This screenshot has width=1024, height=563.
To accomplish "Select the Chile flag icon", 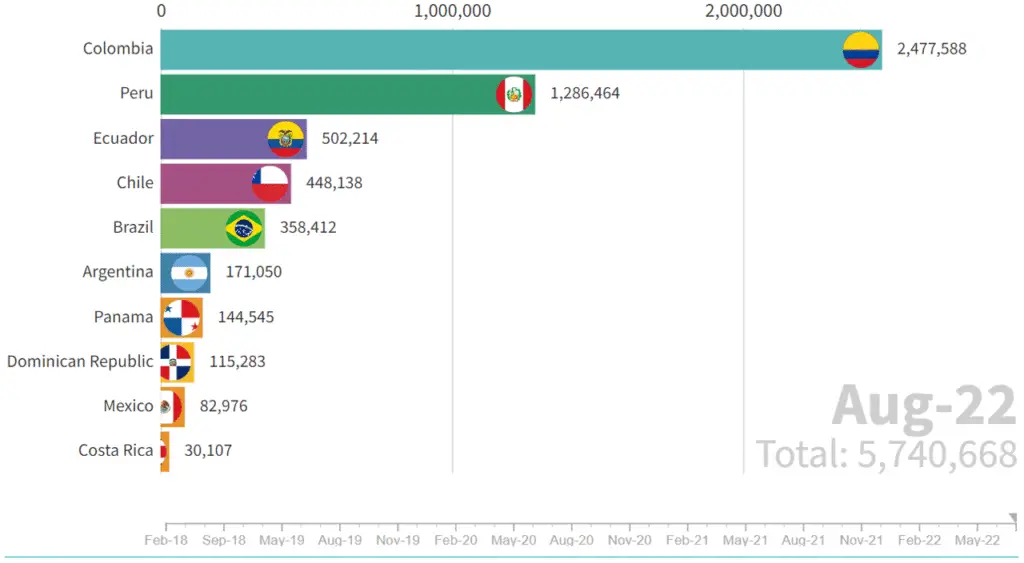I will [270, 183].
